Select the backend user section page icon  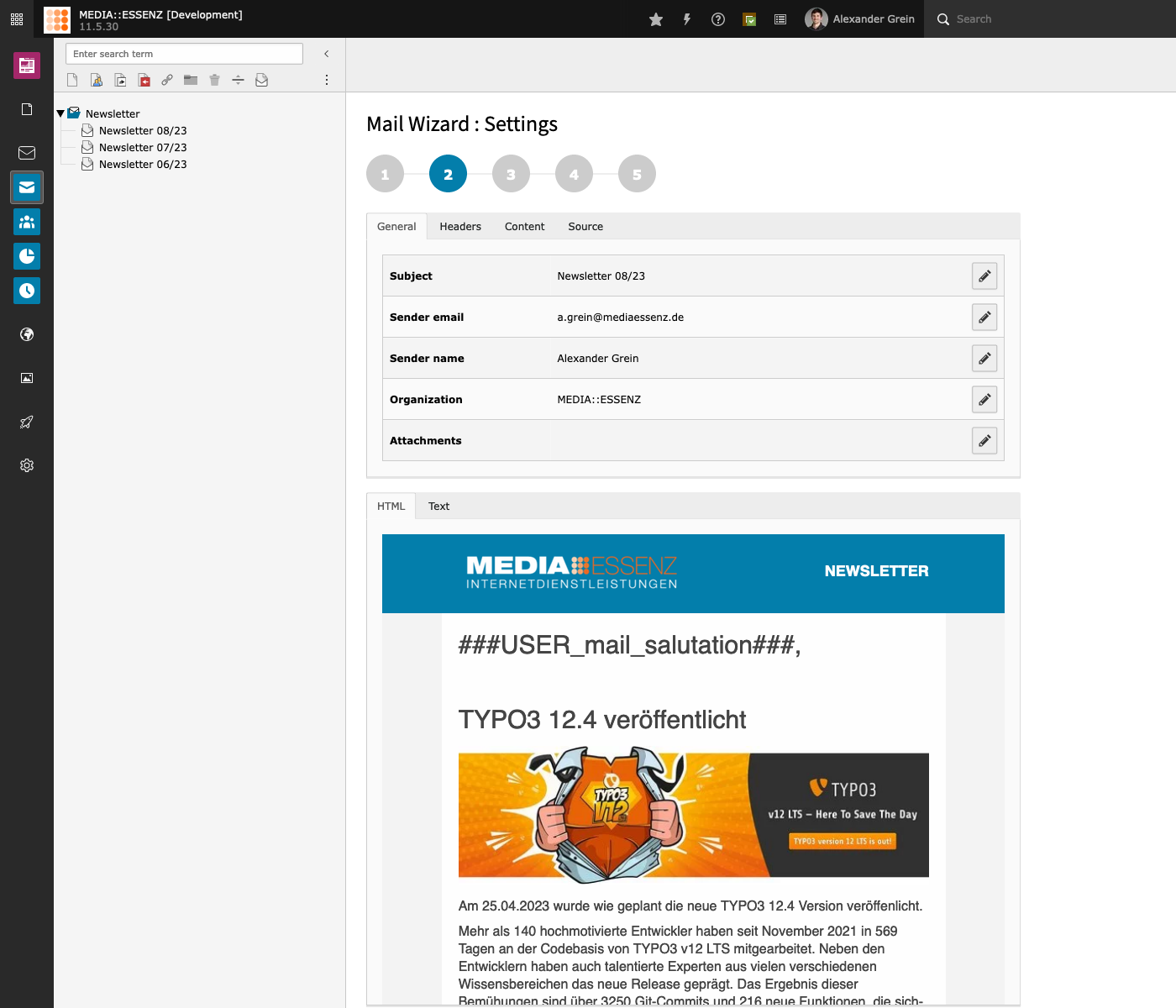coord(97,80)
